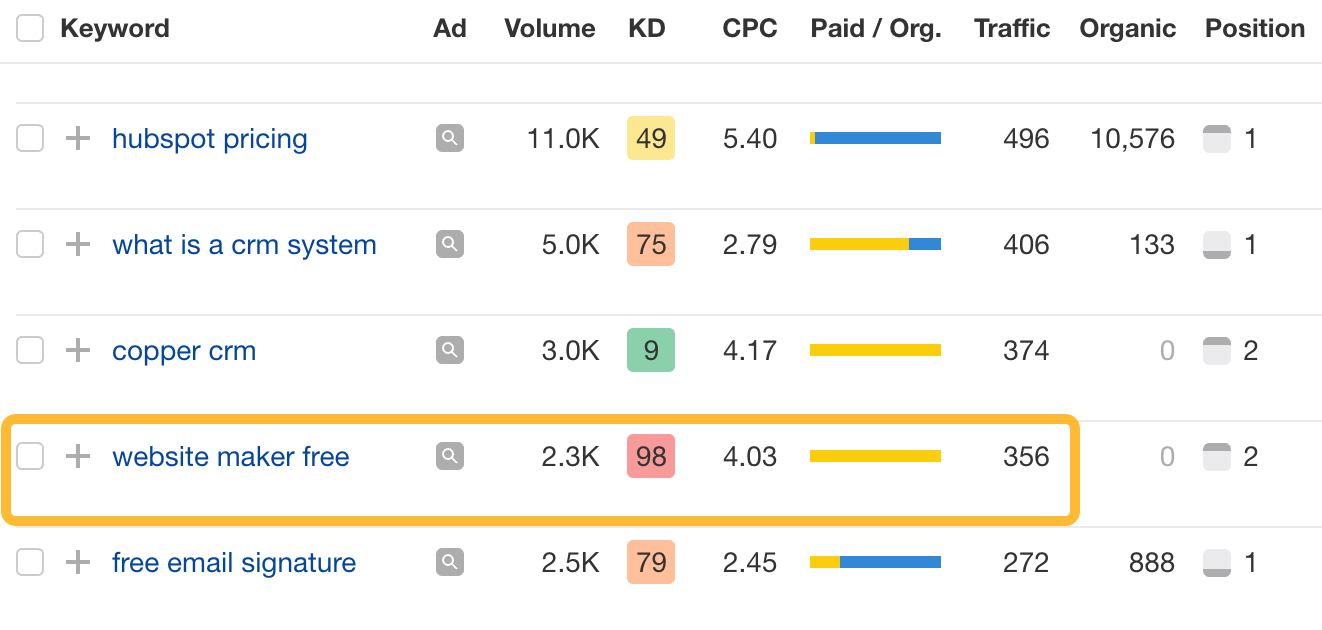Viewport: 1322px width, 630px height.
Task: Click the website maker free keyword link
Action: (231, 456)
